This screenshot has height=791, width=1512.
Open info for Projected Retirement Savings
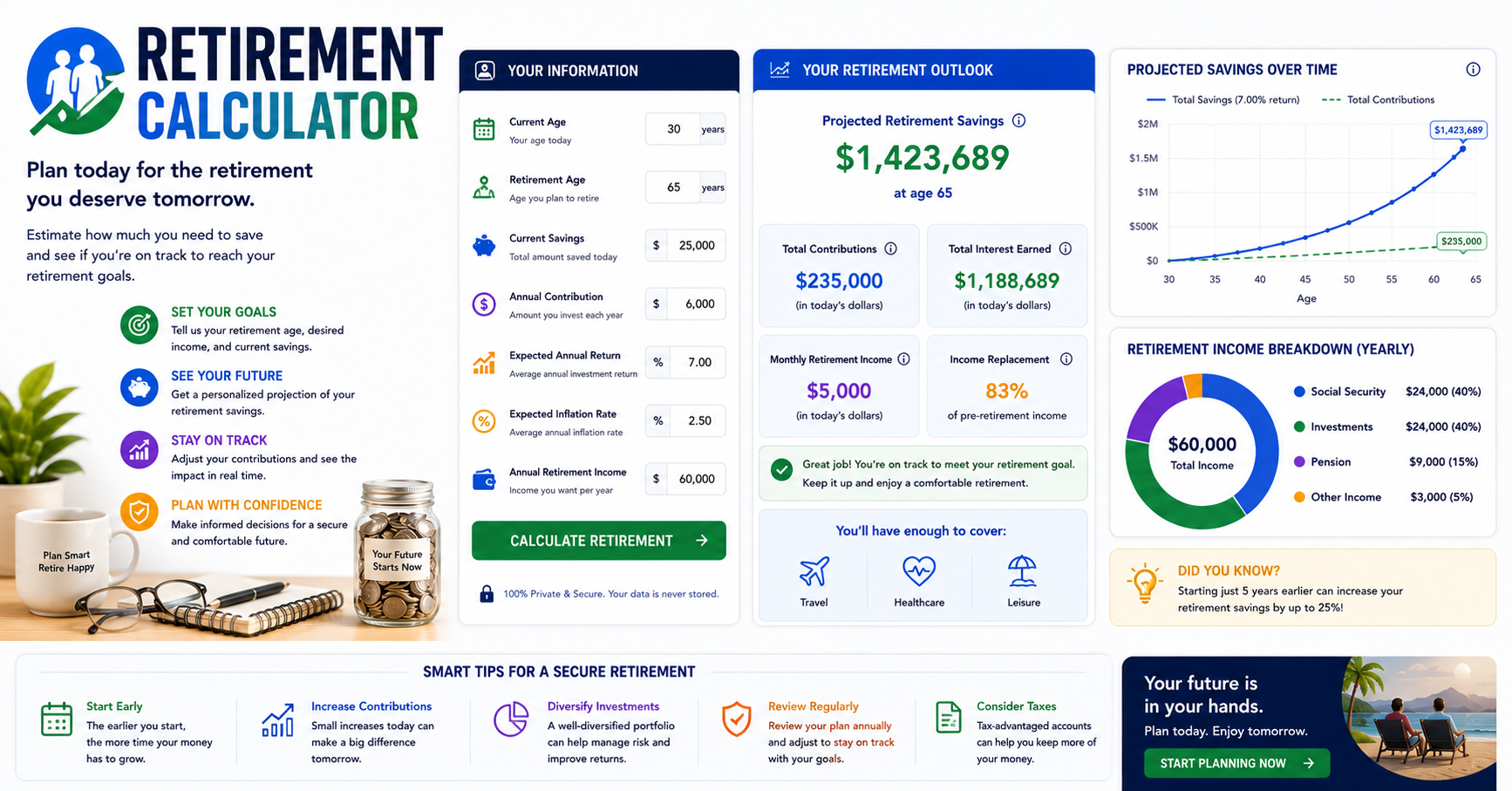click(1018, 120)
